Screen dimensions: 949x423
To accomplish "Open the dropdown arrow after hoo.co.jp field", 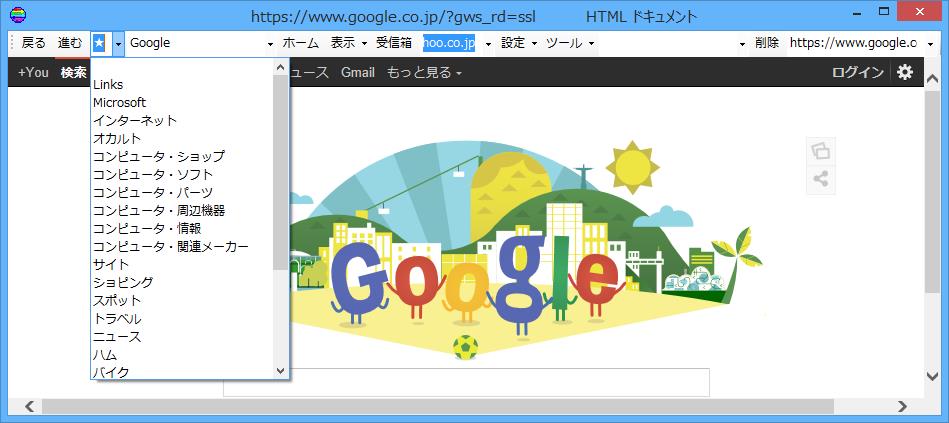I will pyautogui.click(x=488, y=44).
